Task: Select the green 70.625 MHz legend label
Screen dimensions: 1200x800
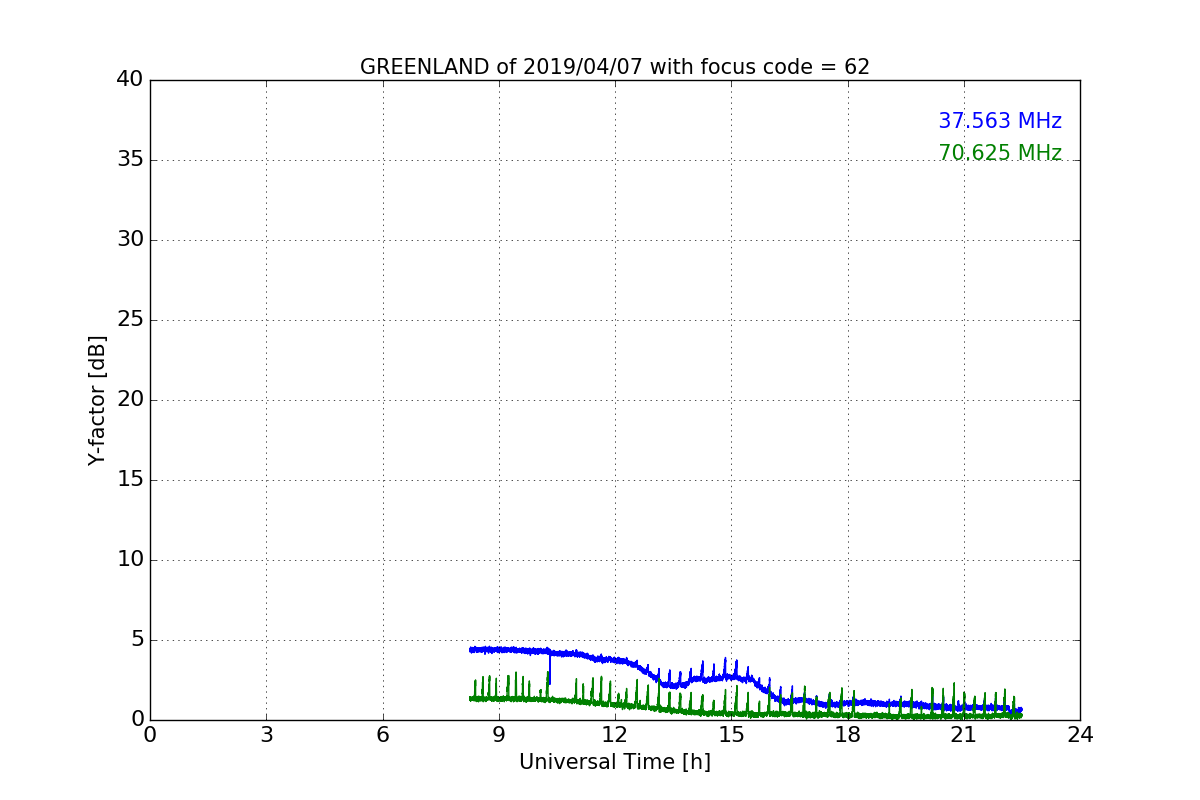Action: pos(1000,153)
